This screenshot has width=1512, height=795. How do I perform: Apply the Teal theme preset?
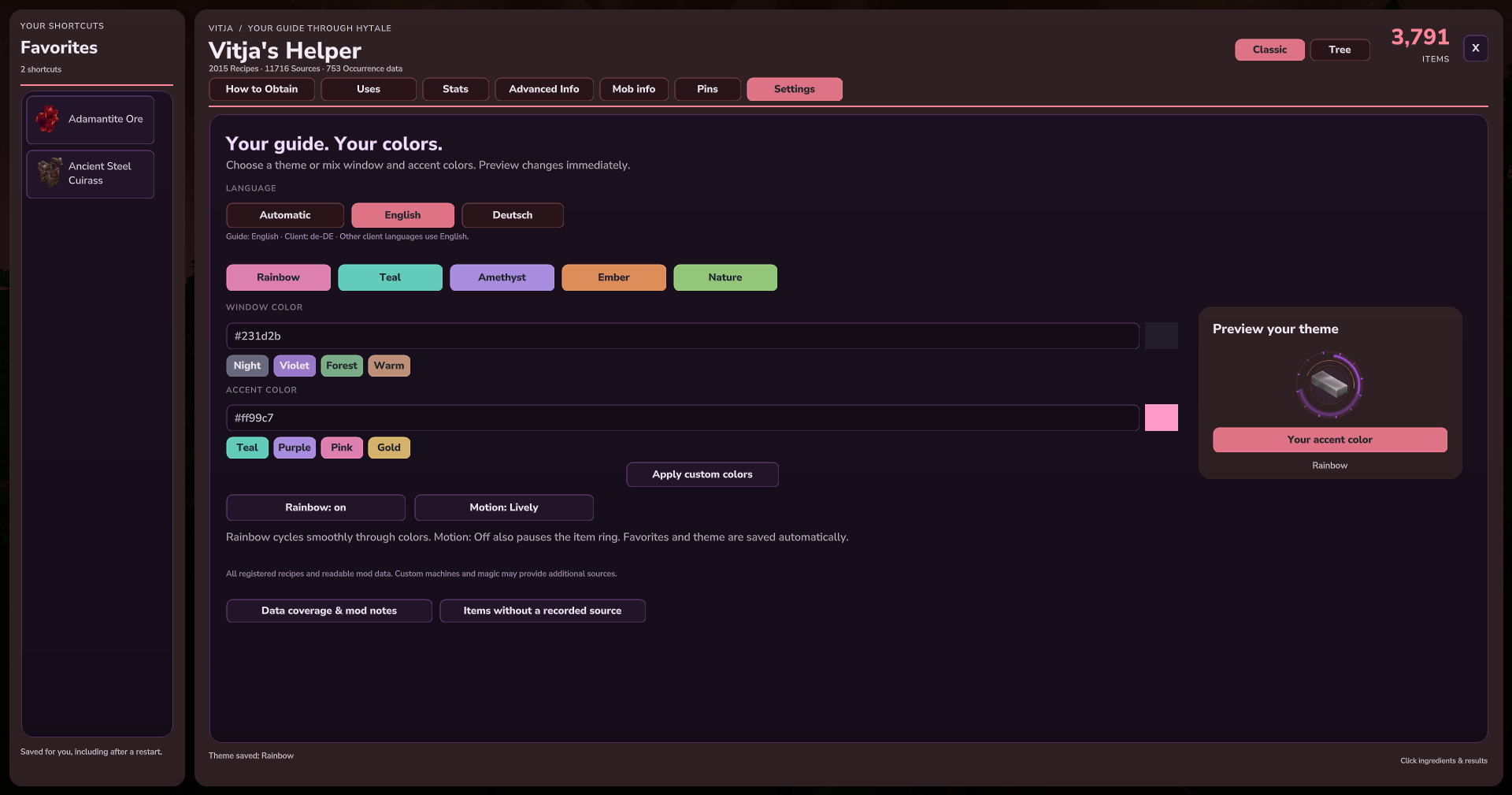pyautogui.click(x=390, y=277)
